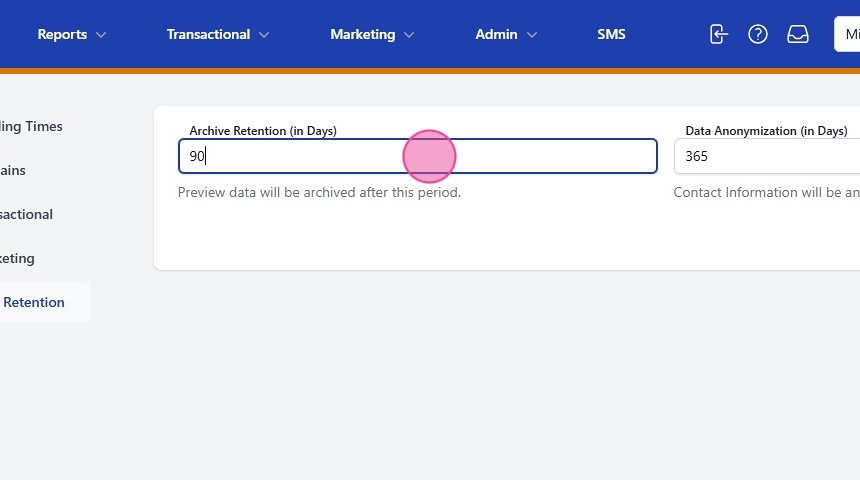This screenshot has height=480, width=860.
Task: Focus the Archive Retention days field
Action: point(417,156)
